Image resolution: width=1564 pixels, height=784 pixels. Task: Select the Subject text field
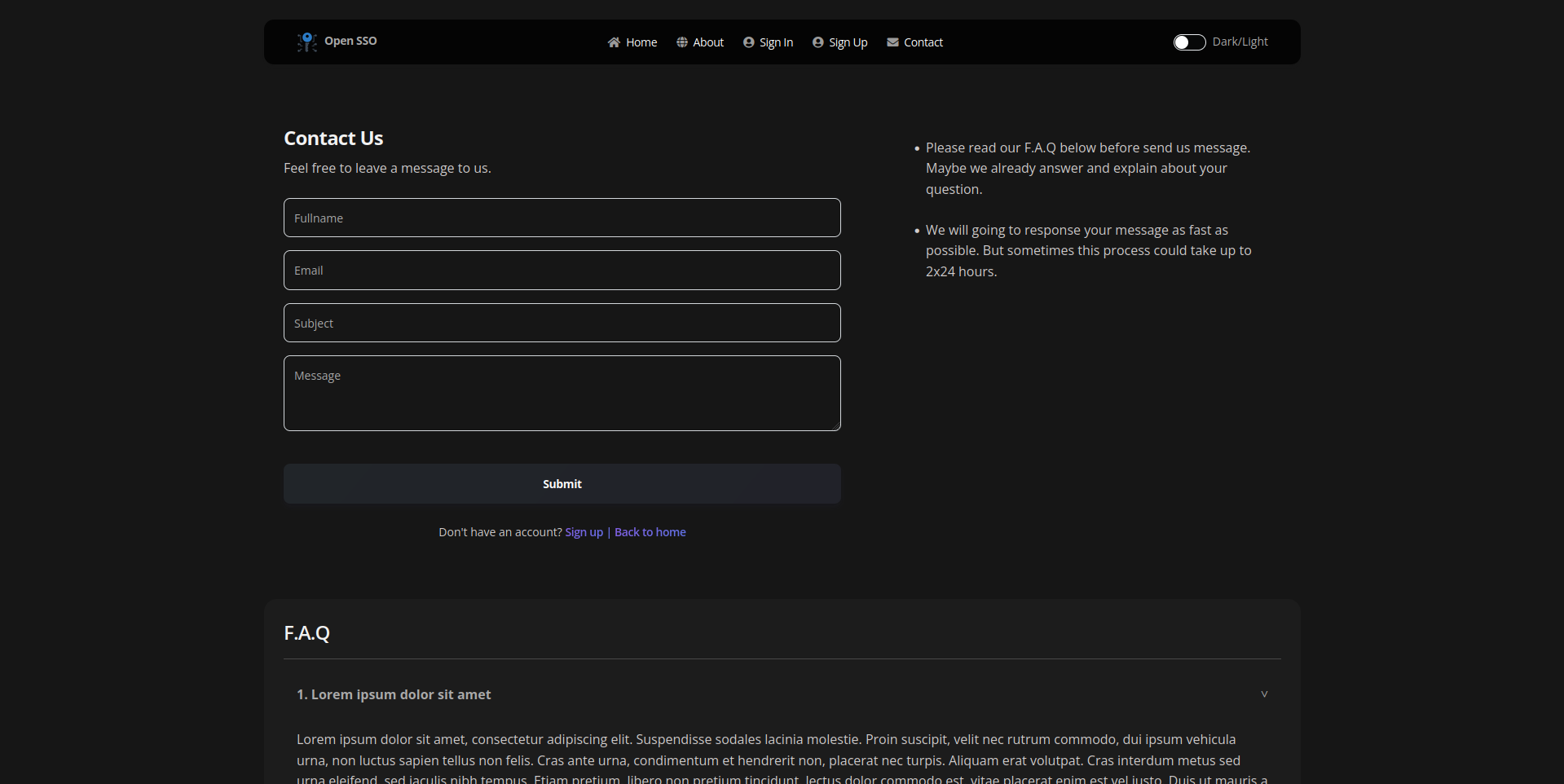point(562,323)
